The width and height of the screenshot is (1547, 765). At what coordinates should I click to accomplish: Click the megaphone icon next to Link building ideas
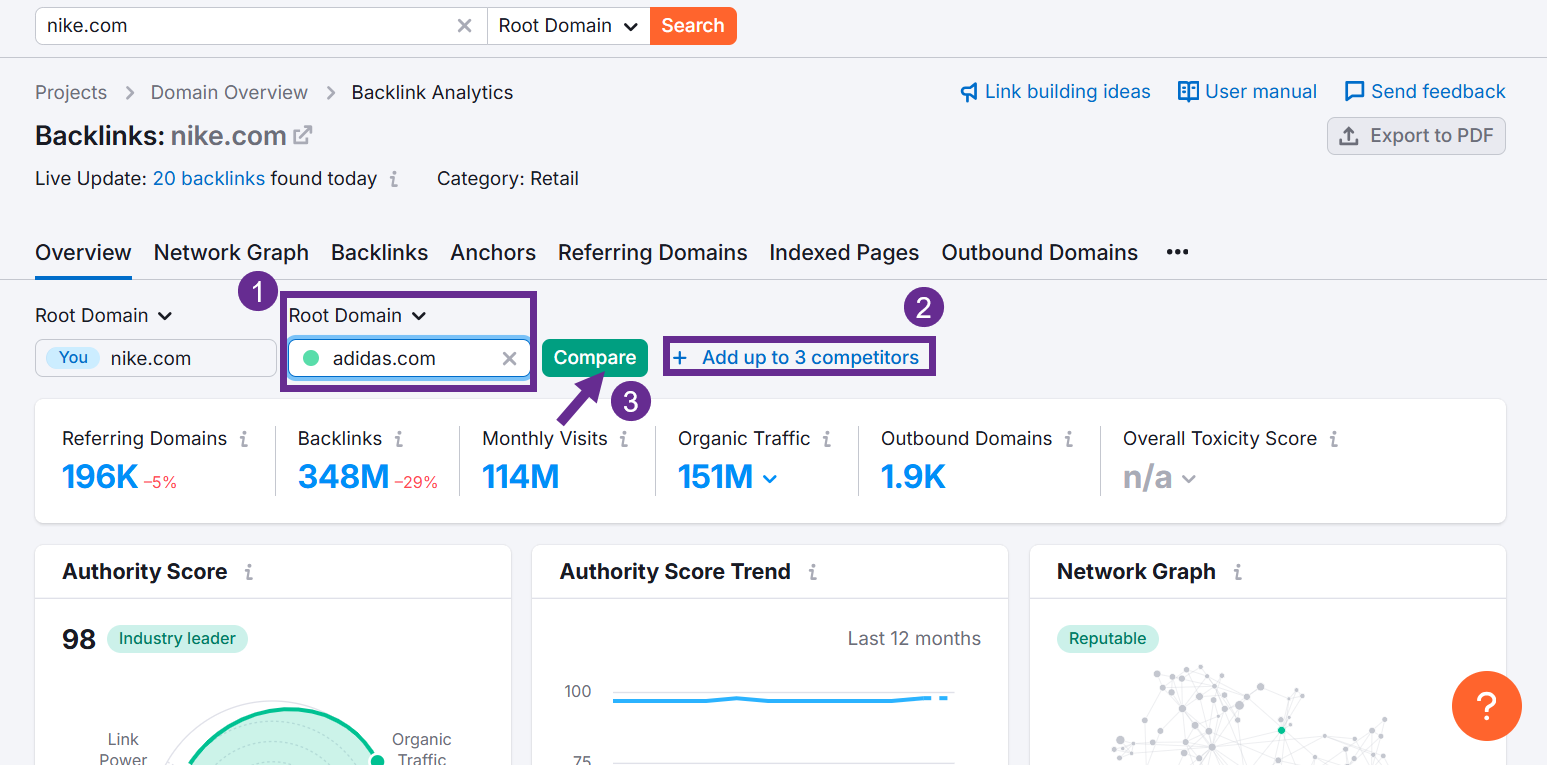969,92
